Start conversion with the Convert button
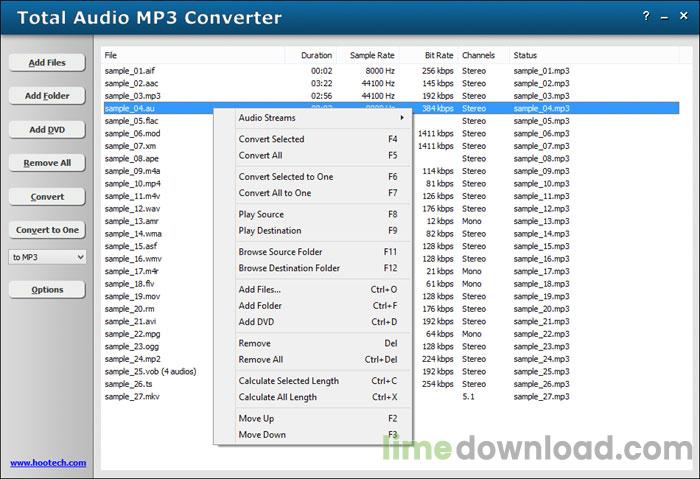 coord(47,196)
